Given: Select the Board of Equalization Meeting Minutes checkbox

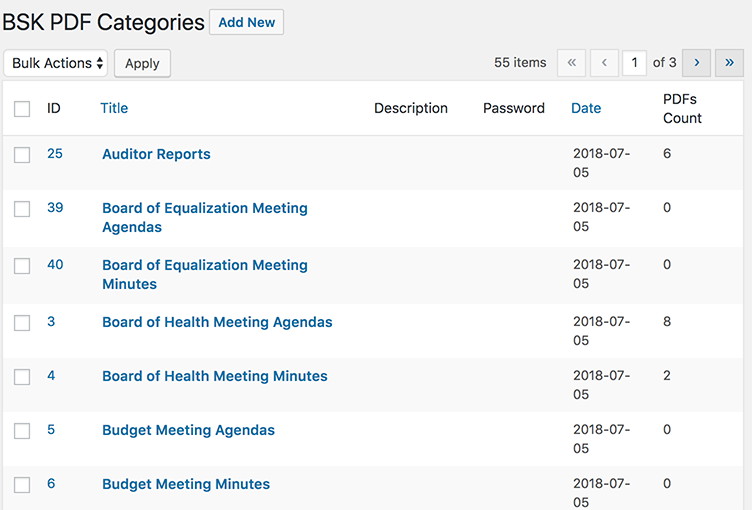Looking at the screenshot, I should (x=22, y=266).
